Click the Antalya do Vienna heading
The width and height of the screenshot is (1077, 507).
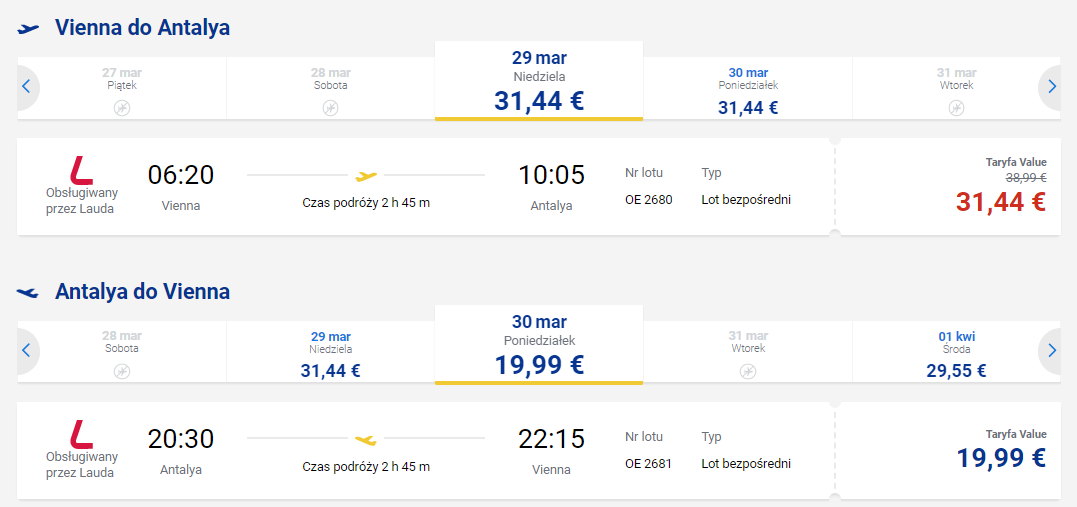pyautogui.click(x=142, y=291)
